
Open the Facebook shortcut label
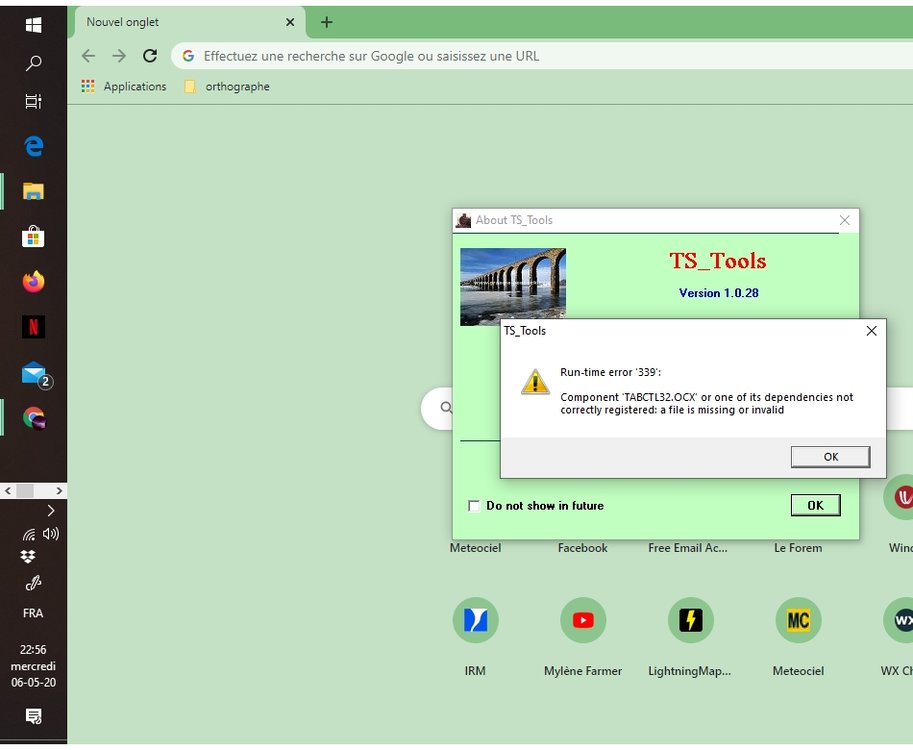582,548
